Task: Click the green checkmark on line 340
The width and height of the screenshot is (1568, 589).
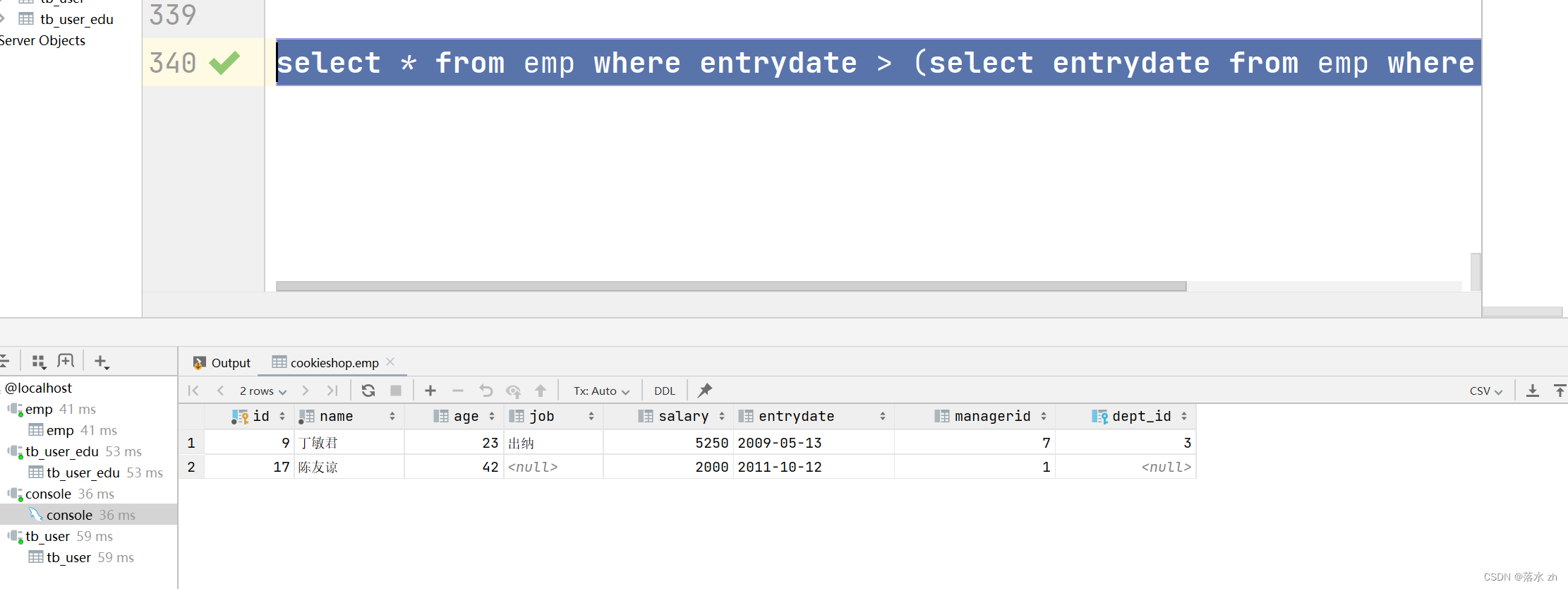Action: tap(225, 63)
